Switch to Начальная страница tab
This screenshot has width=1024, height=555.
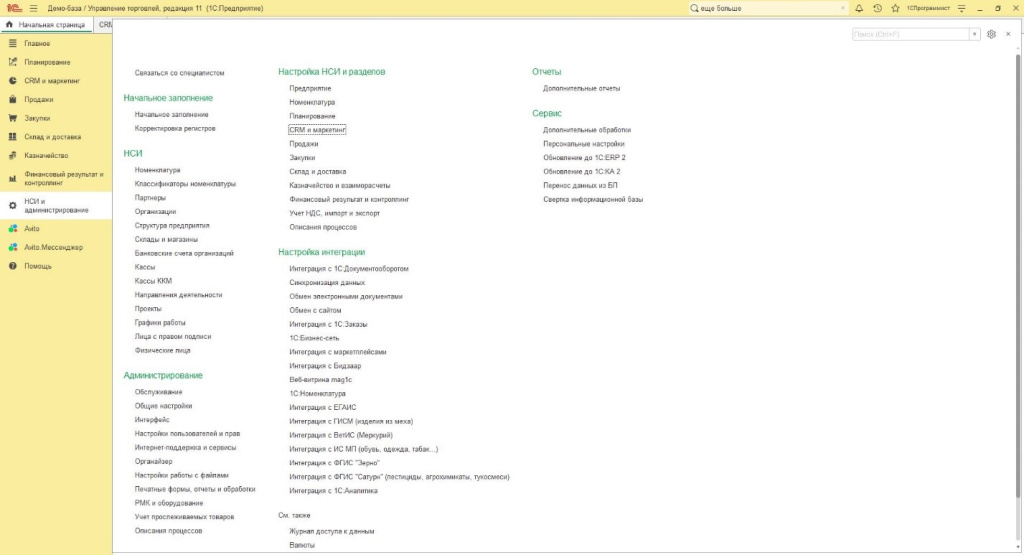[x=46, y=24]
